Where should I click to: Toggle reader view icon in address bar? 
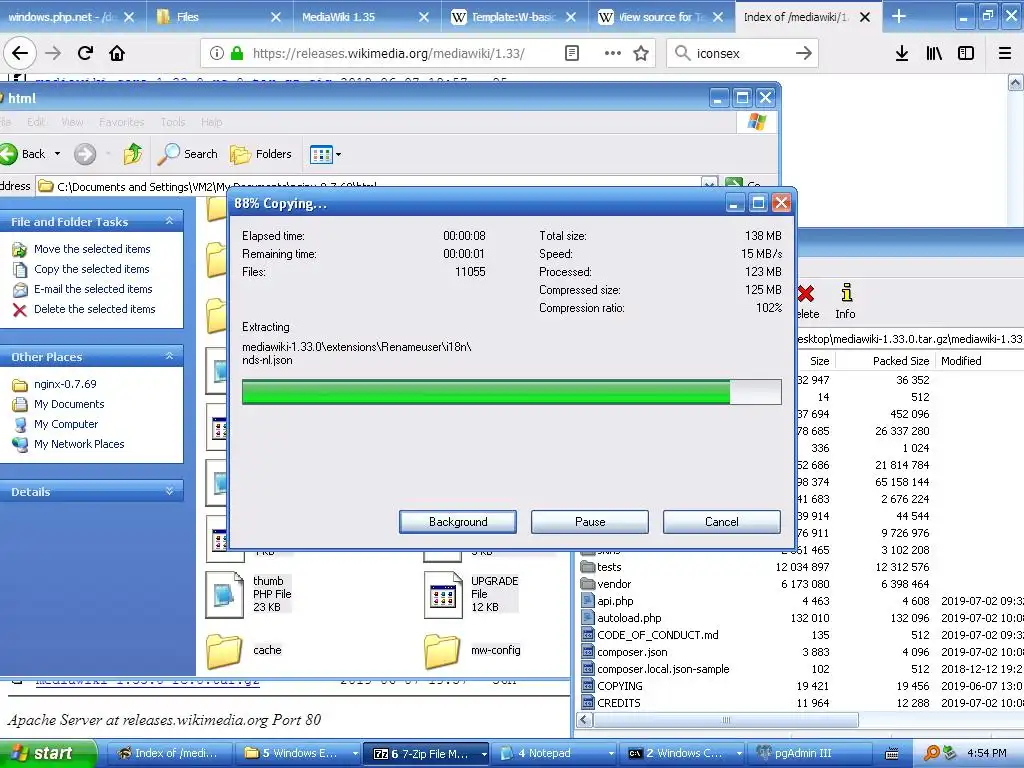(571, 53)
